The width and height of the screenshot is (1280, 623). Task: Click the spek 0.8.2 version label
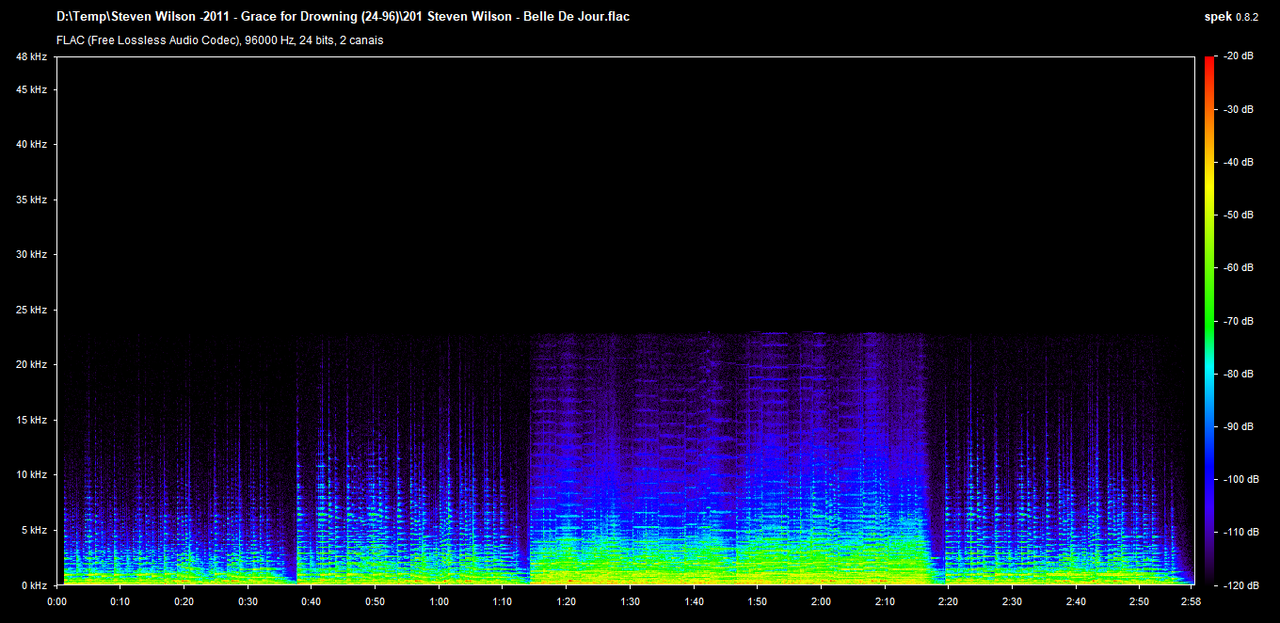[x=1233, y=17]
